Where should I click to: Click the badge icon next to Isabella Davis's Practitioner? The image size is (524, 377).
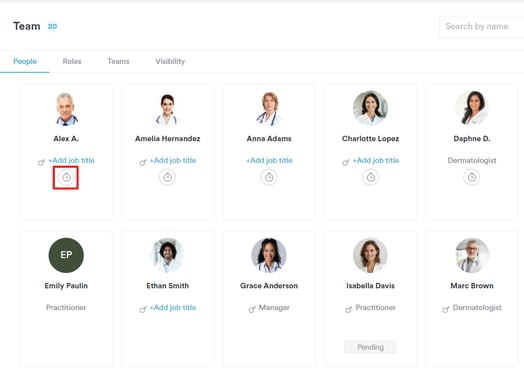click(348, 309)
